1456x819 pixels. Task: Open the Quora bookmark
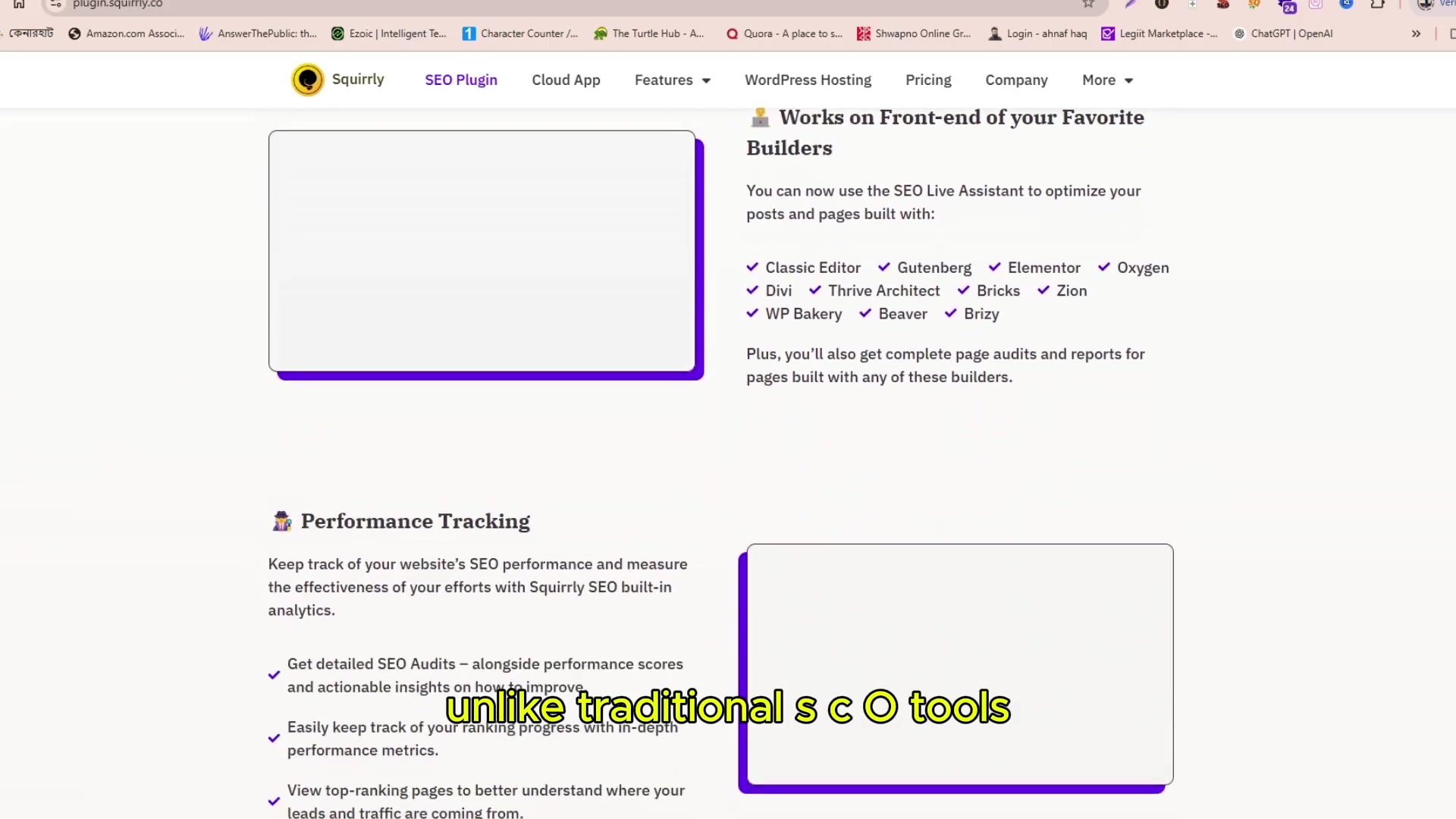pyautogui.click(x=784, y=33)
